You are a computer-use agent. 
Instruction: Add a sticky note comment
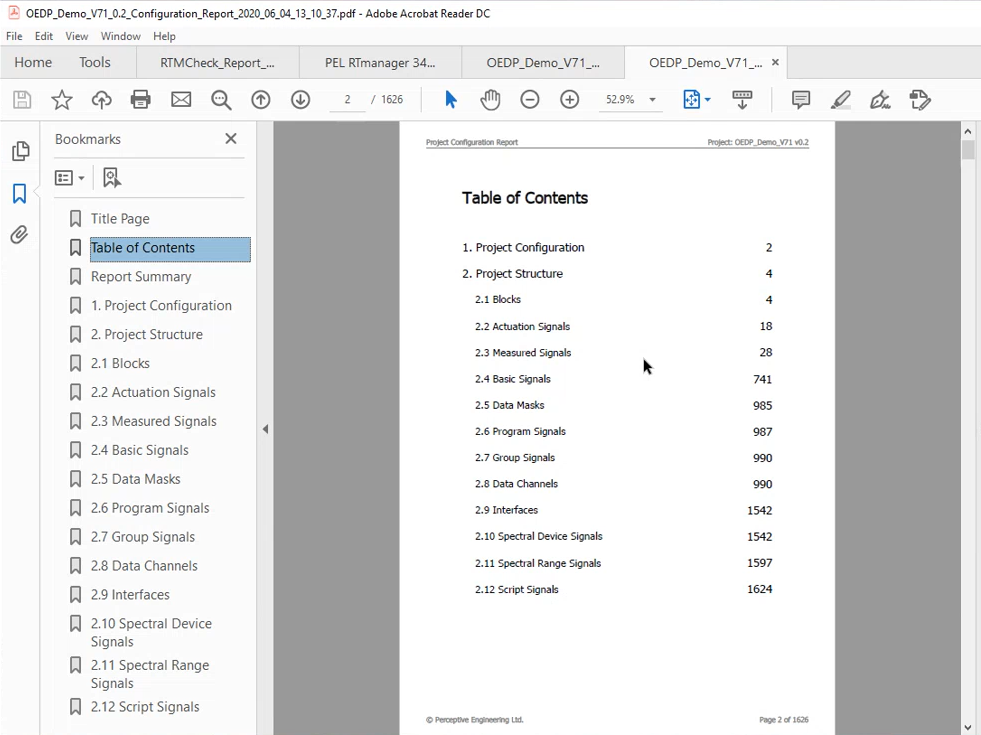pyautogui.click(x=800, y=99)
